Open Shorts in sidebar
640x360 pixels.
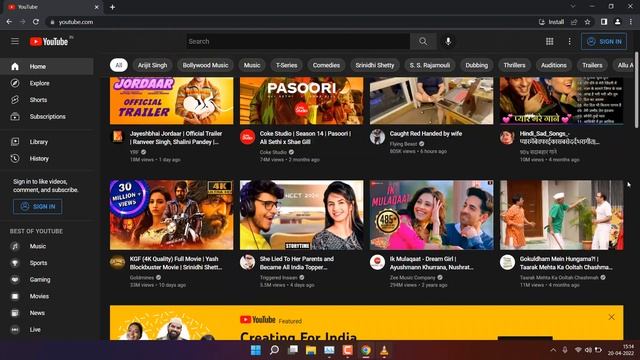point(47,100)
